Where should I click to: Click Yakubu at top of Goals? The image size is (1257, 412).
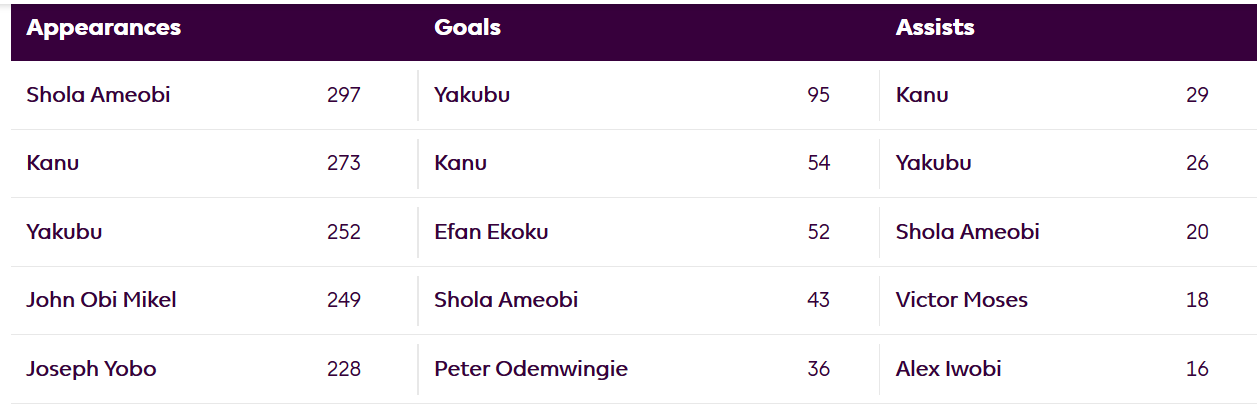point(472,95)
